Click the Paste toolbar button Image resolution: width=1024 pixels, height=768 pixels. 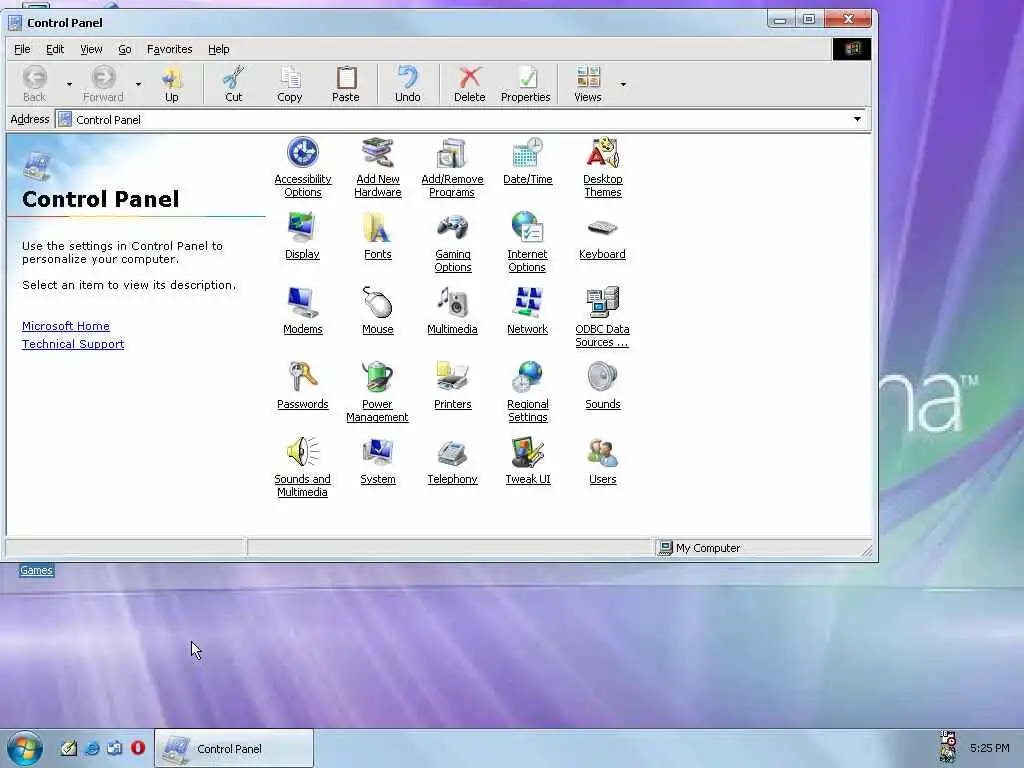345,84
